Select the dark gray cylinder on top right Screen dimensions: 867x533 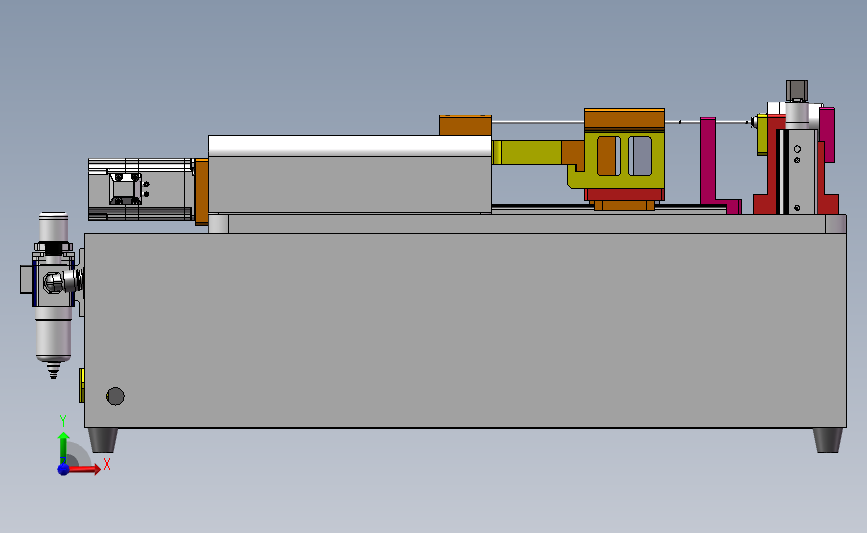(797, 91)
